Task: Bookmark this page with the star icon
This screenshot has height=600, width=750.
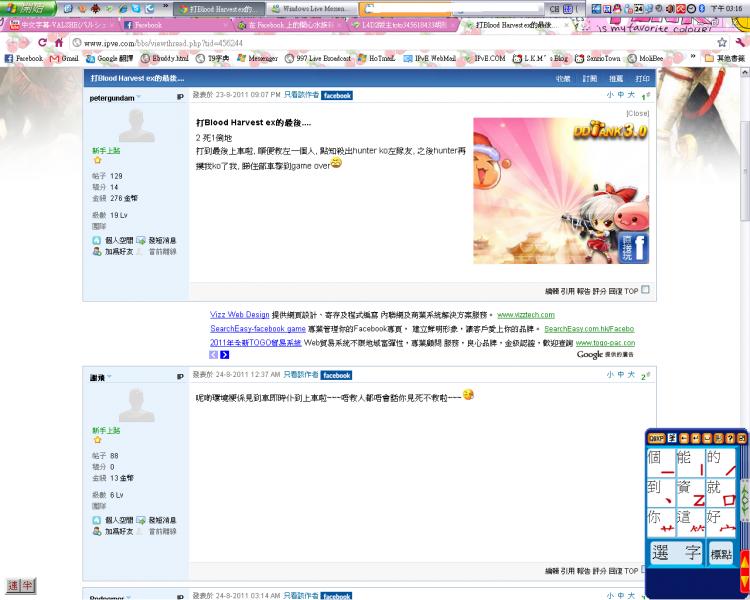Action: [x=722, y=43]
